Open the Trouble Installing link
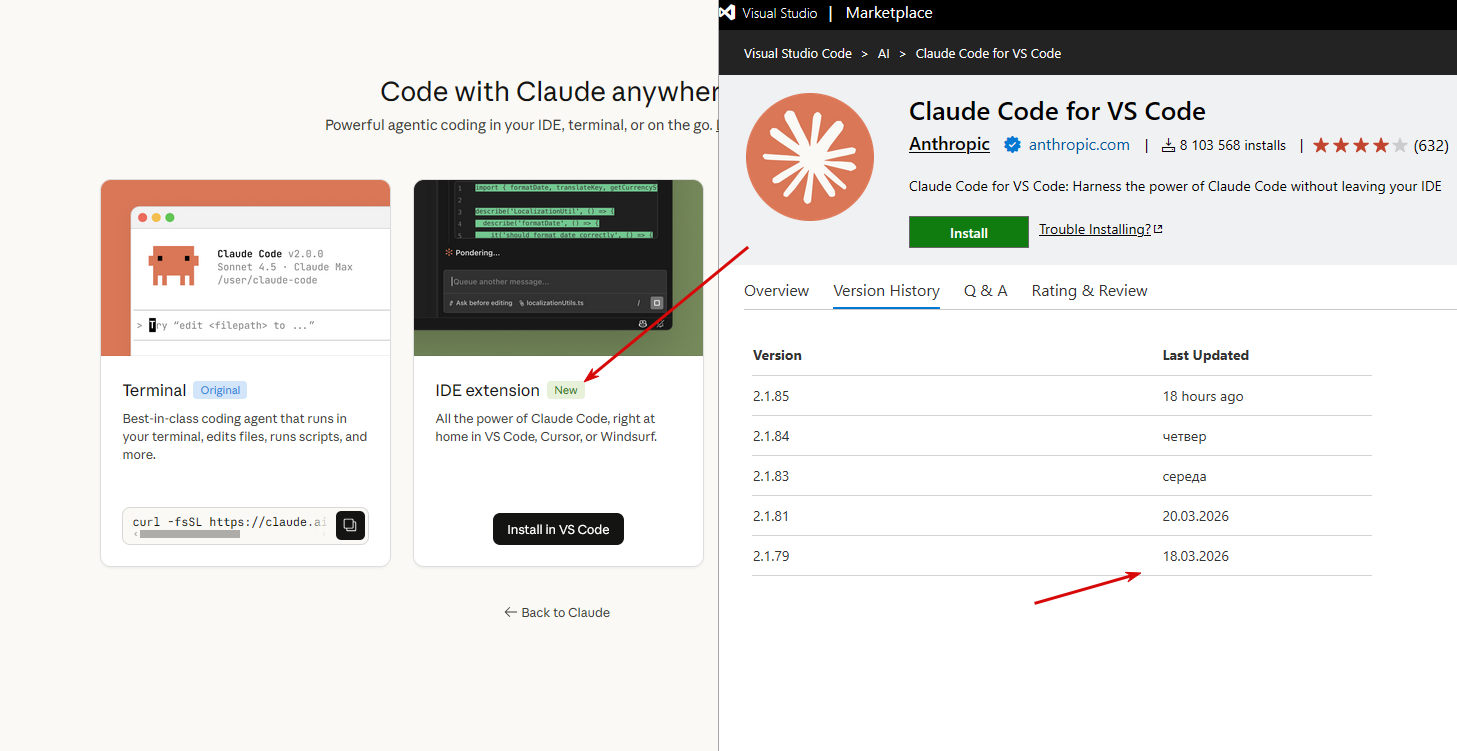Image resolution: width=1457 pixels, height=751 pixels. [x=1100, y=229]
